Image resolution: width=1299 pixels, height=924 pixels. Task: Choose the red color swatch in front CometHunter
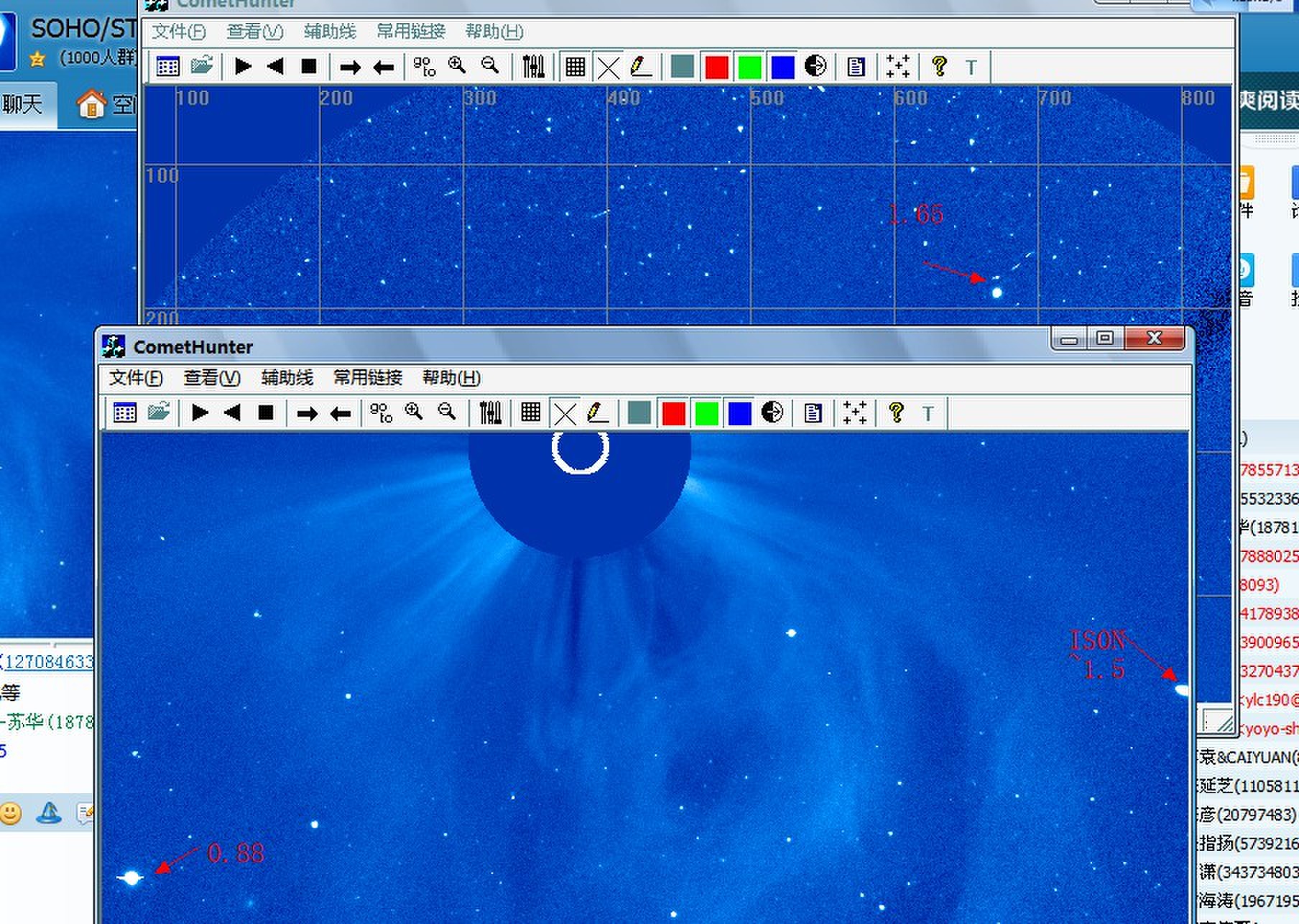673,413
